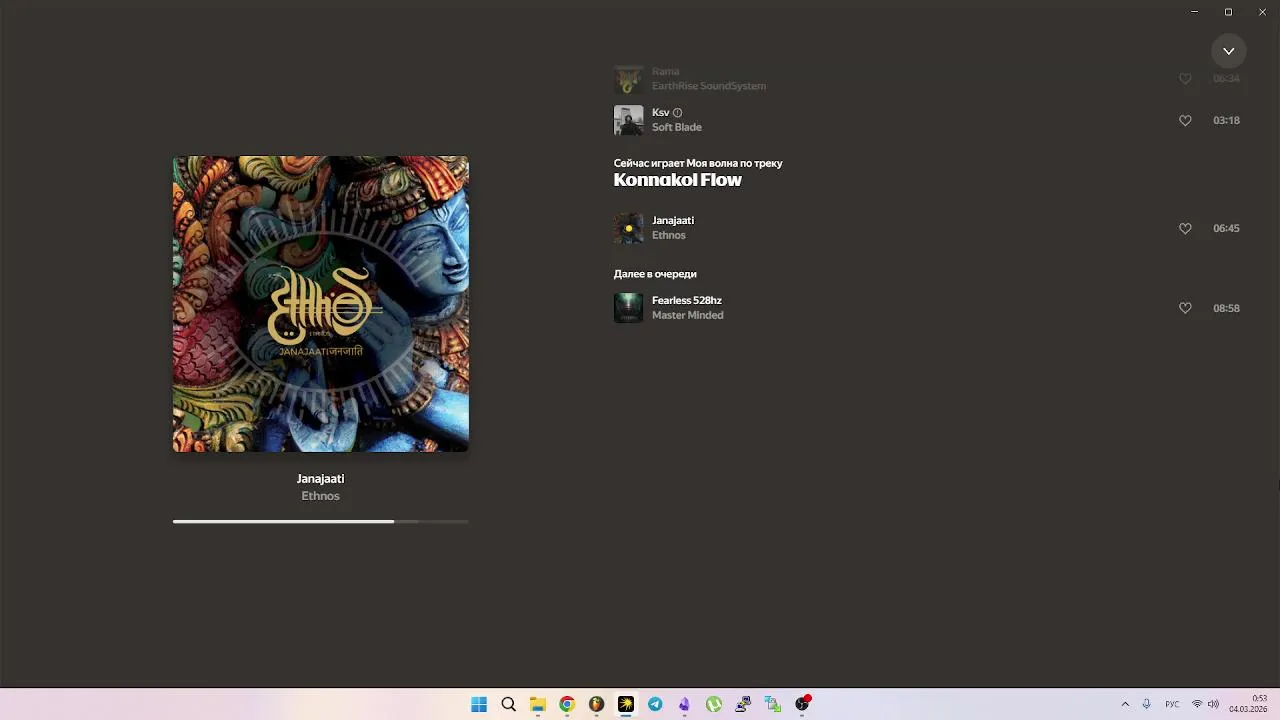Open artist EarthRise SoundSystem in the queue

[709, 86]
